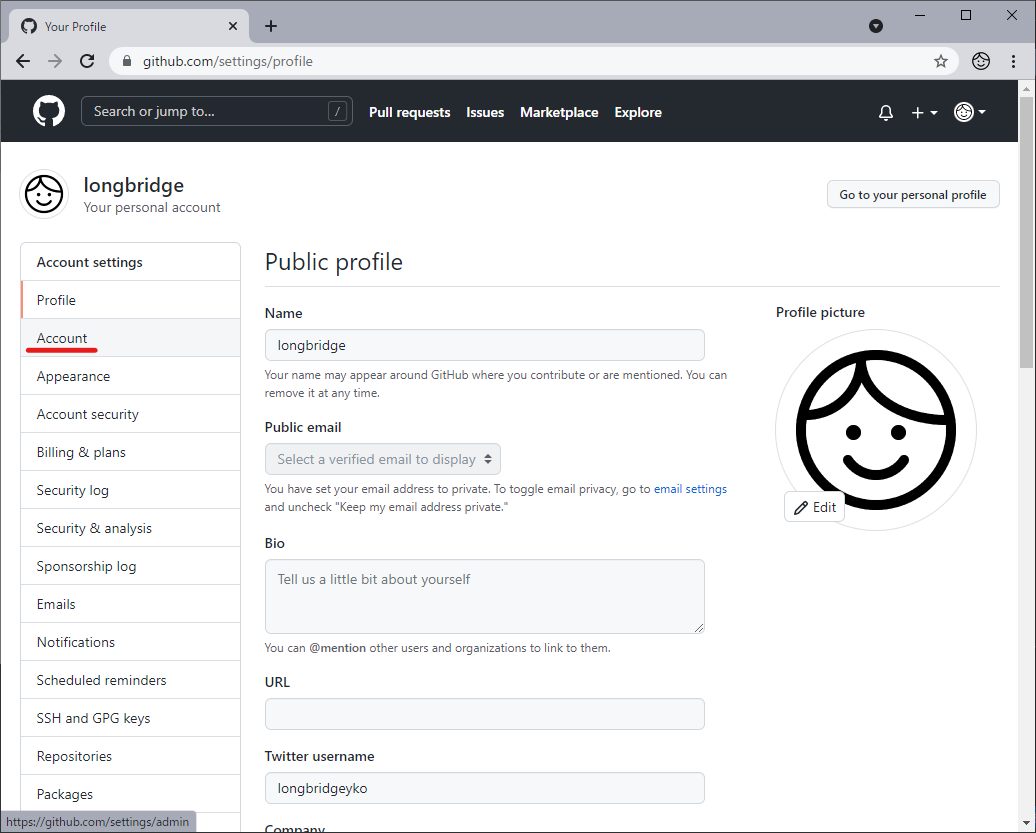Open Account security settings
Image resolution: width=1036 pixels, height=833 pixels.
click(x=131, y=414)
